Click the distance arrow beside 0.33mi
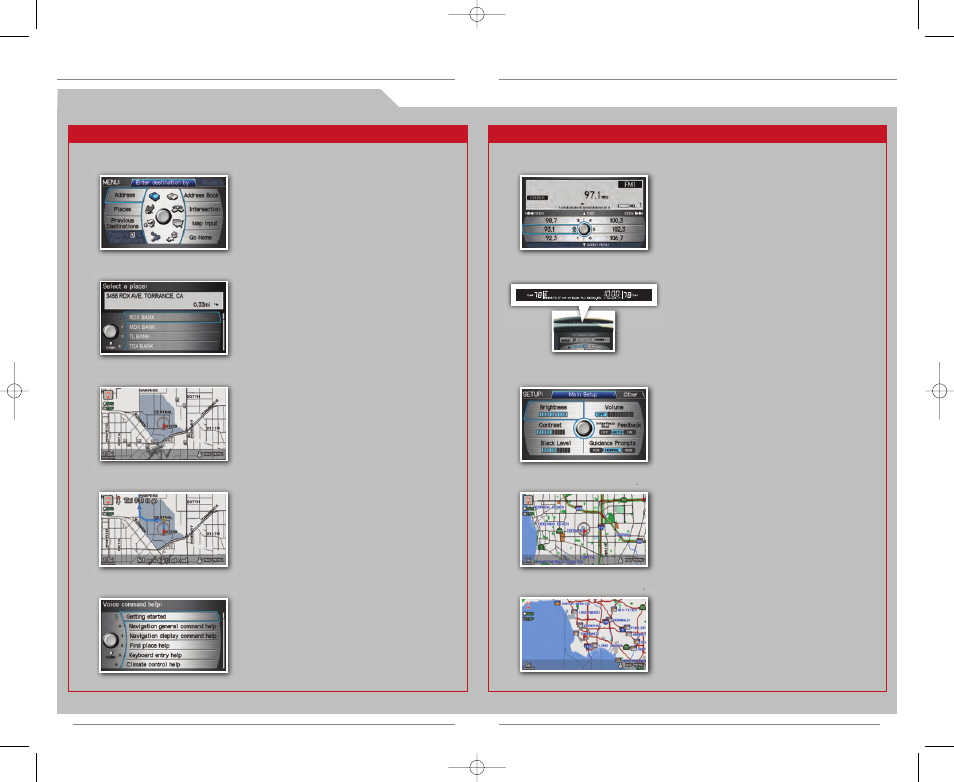 [216, 304]
